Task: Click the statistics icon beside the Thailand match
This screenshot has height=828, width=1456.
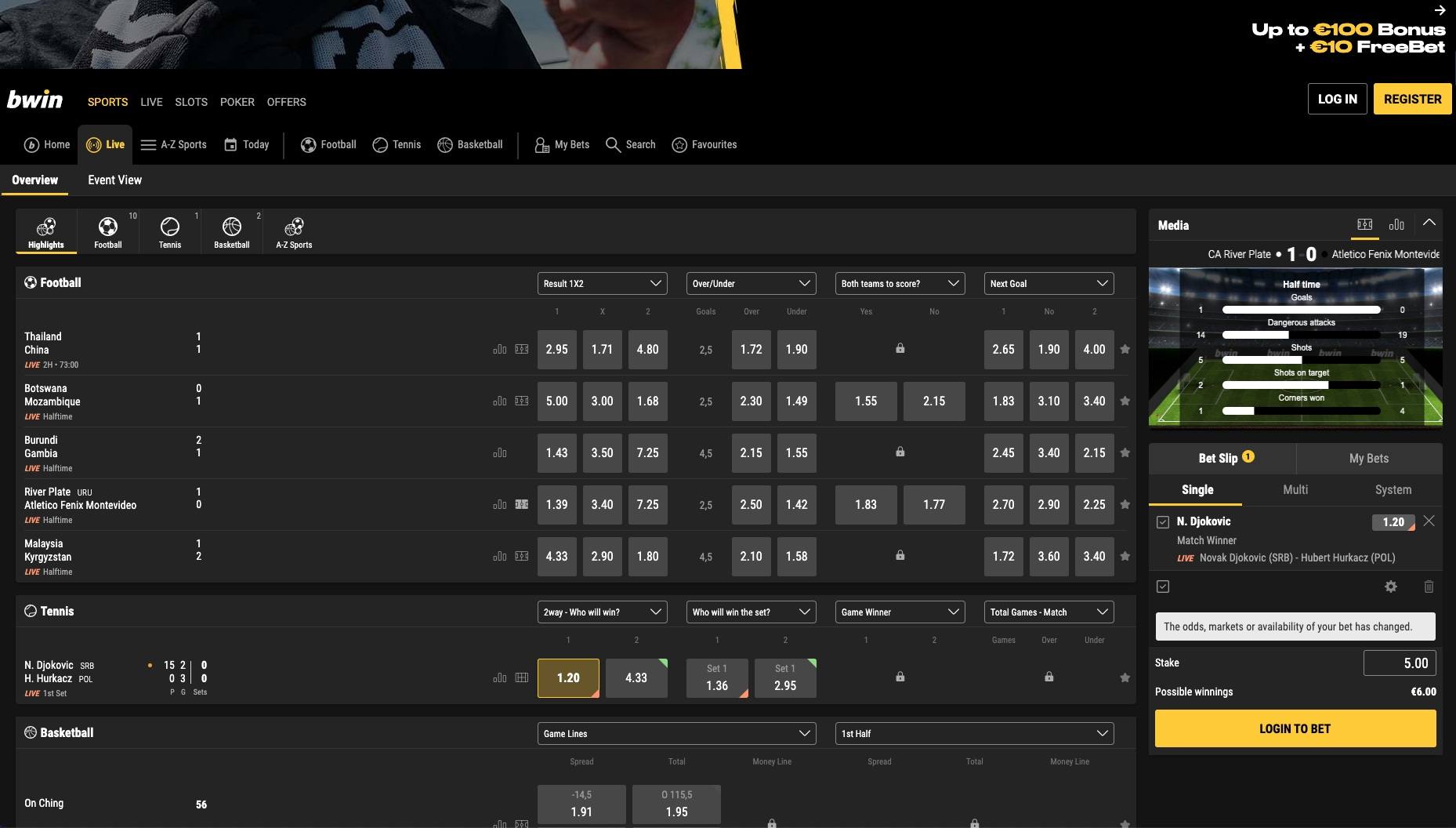Action: click(500, 350)
